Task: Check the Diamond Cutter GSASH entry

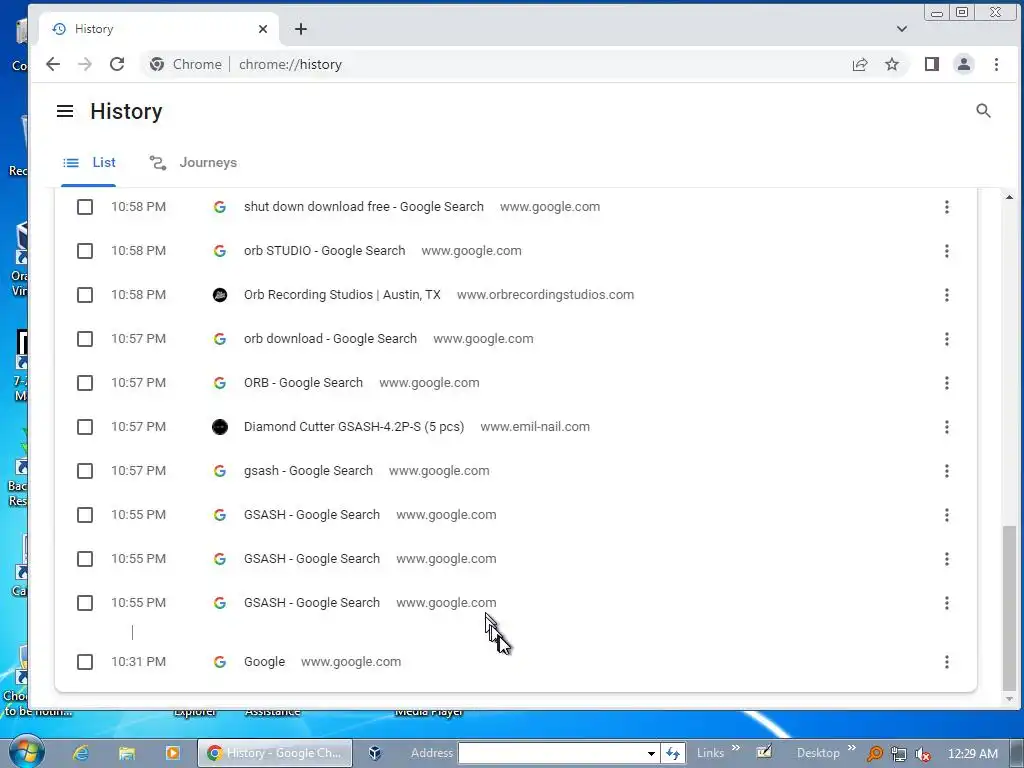Action: point(85,427)
